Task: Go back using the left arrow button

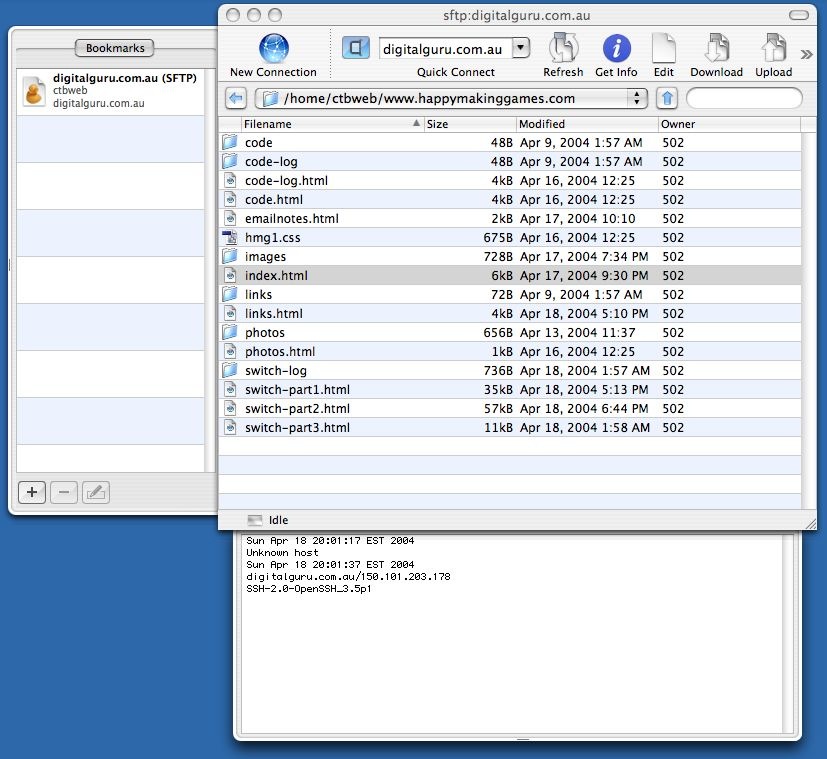Action: 236,98
